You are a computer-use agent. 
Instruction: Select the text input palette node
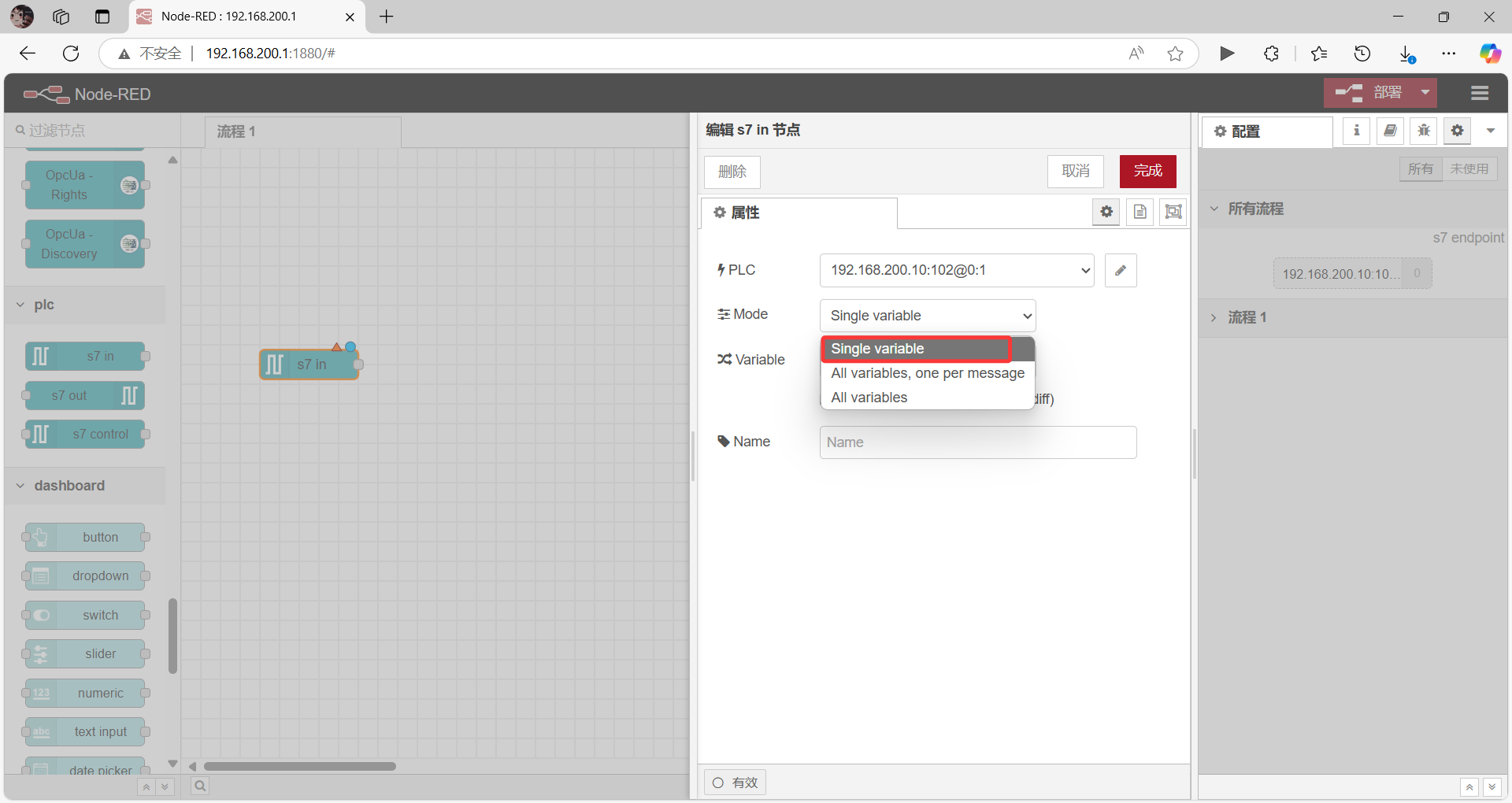point(85,732)
